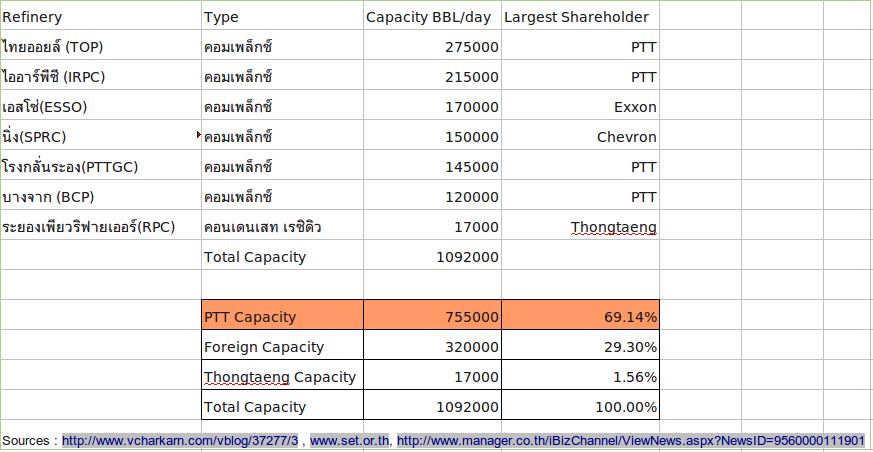Select the Foreign Capacity label cell
This screenshot has width=873, height=452.
point(282,347)
